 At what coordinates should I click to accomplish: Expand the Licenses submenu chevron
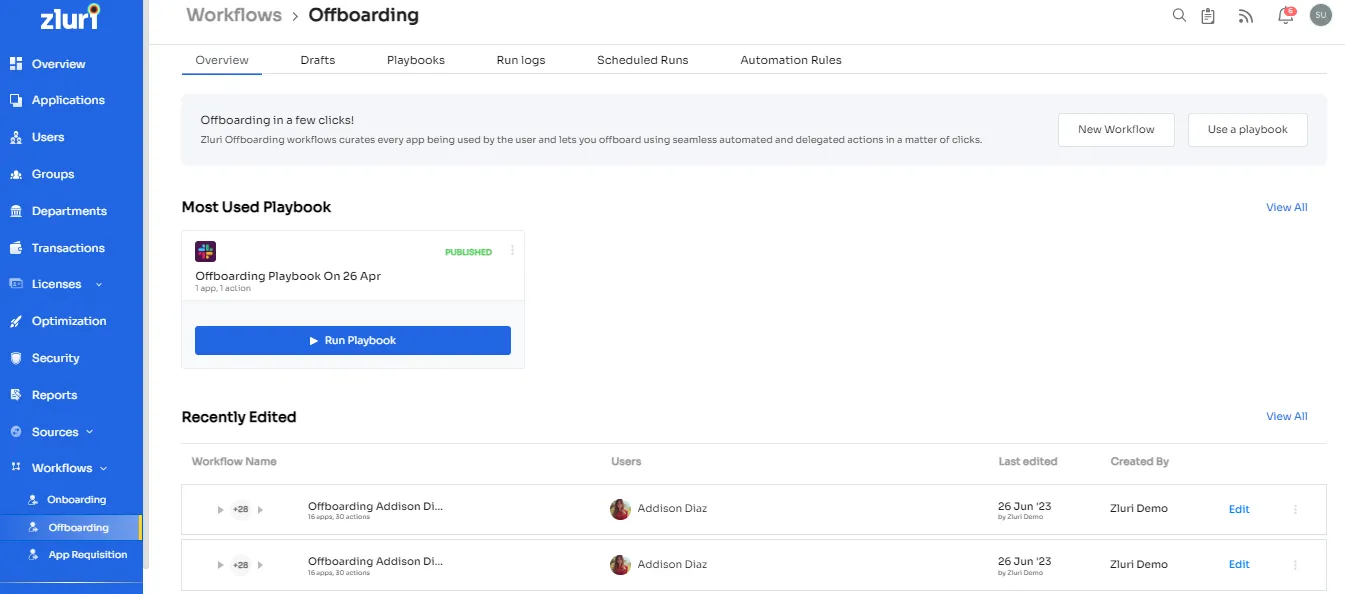(x=98, y=285)
